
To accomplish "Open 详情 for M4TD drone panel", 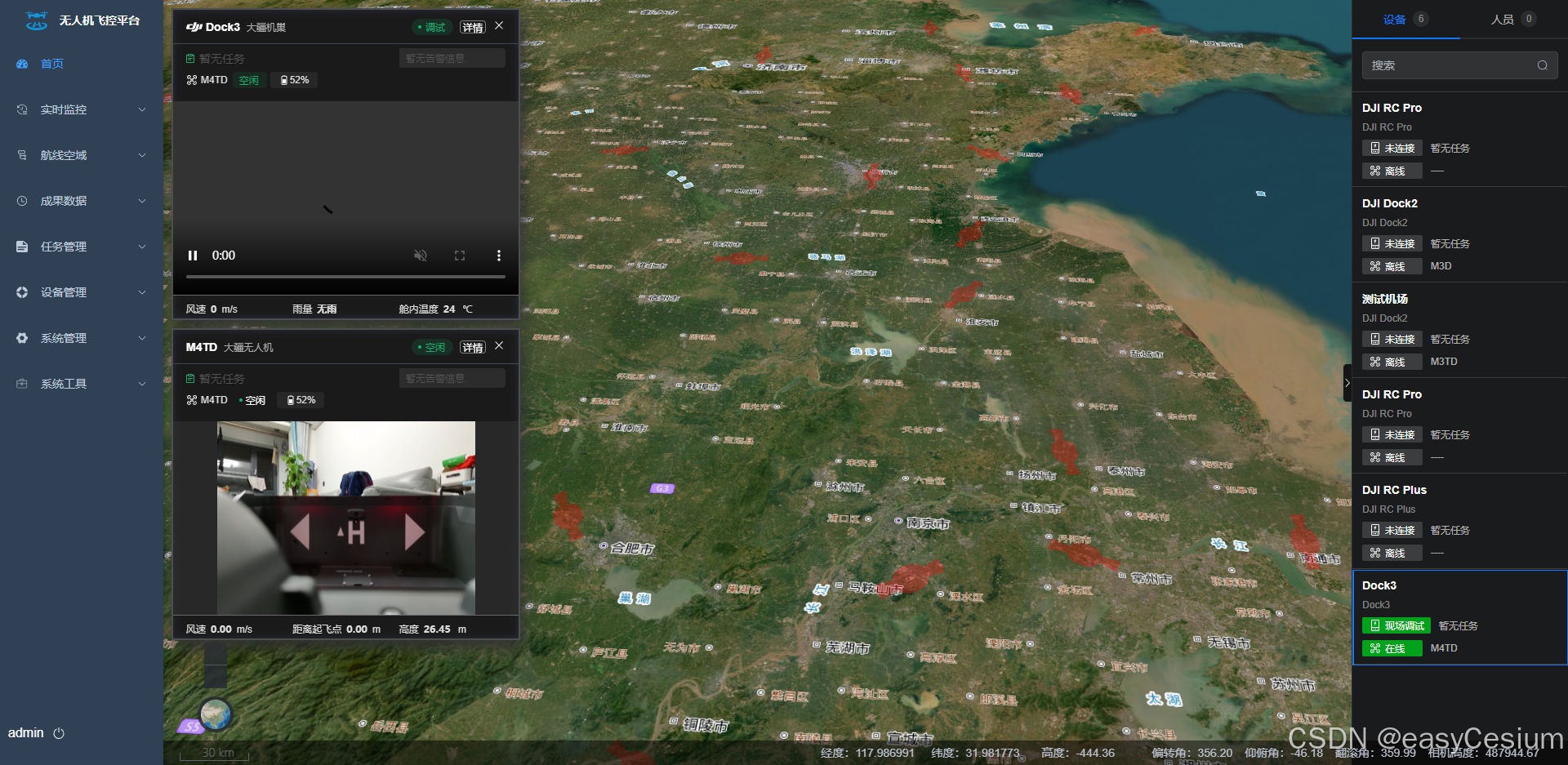I will [x=473, y=347].
